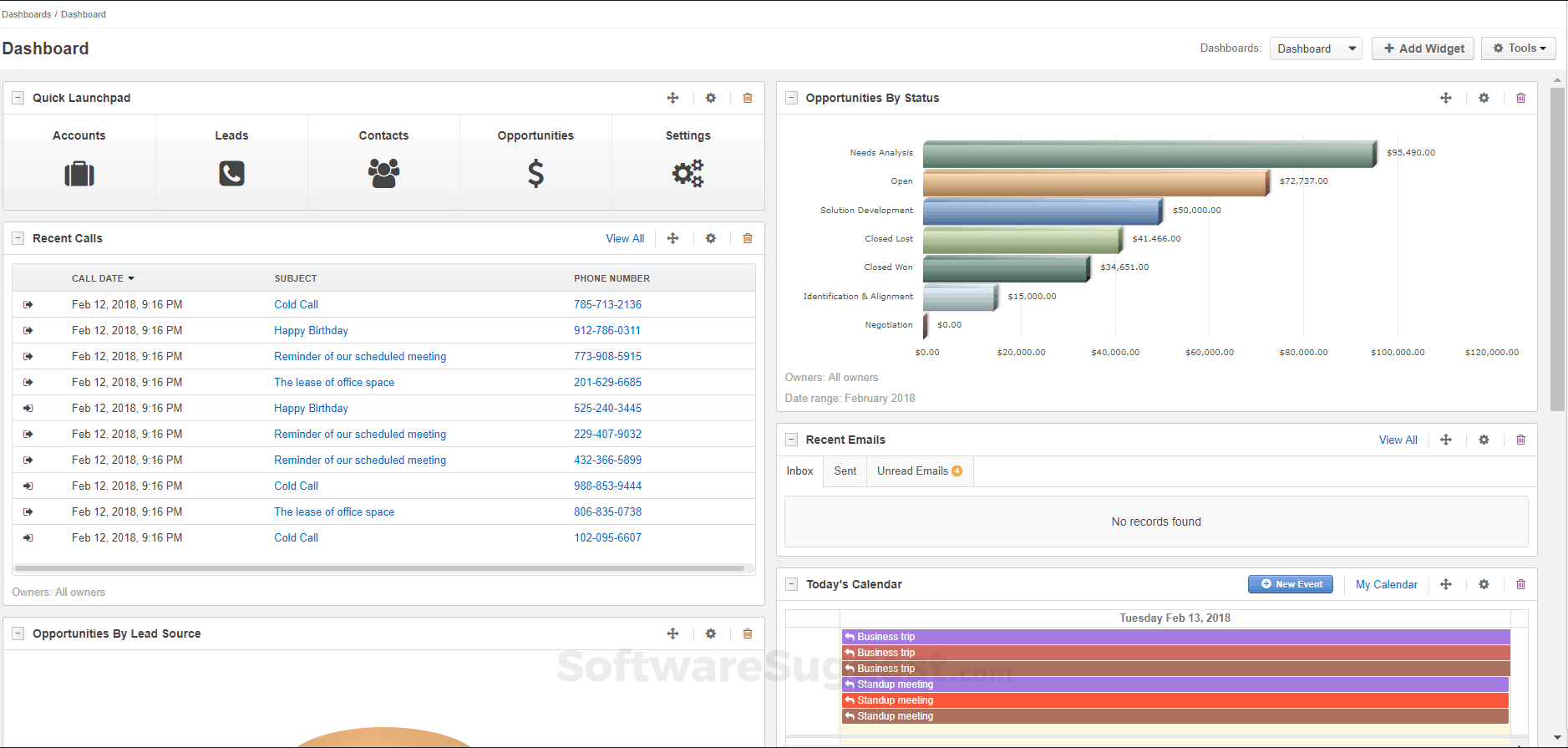Screen dimensions: 1568x748
Task: Collapse the Quick Launchpad widget
Action: pyautogui.click(x=18, y=98)
